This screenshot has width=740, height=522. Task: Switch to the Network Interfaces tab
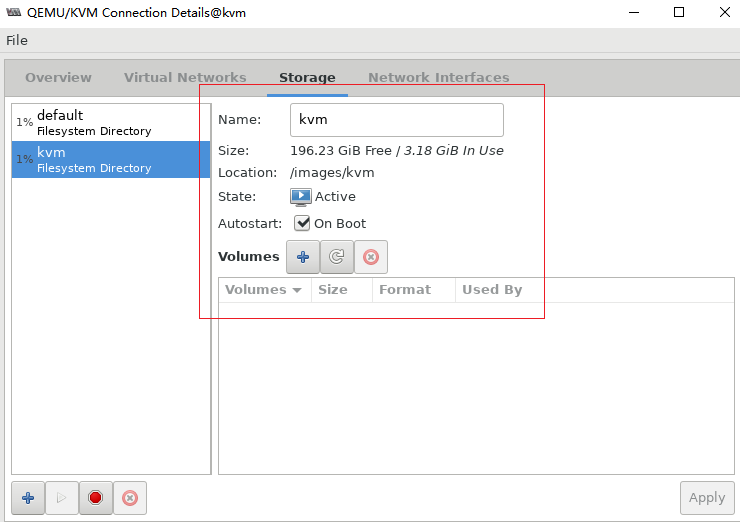click(x=438, y=77)
